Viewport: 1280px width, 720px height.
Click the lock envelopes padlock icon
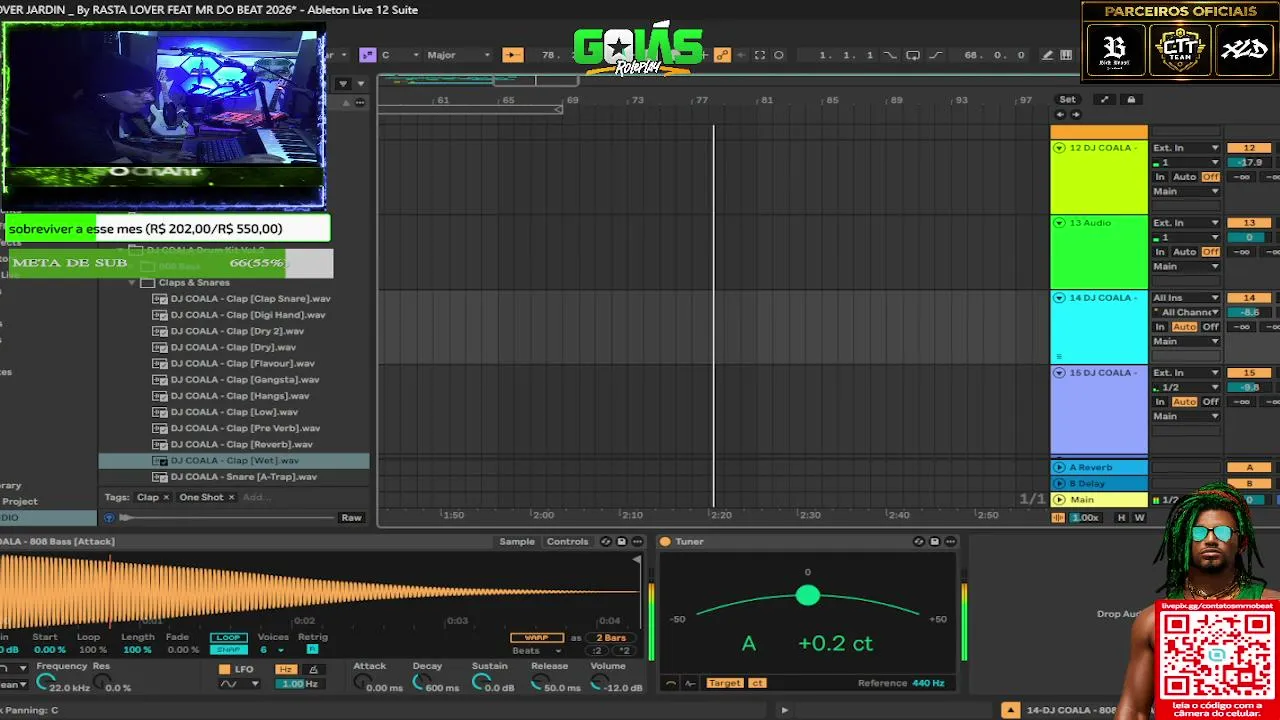coord(1131,99)
